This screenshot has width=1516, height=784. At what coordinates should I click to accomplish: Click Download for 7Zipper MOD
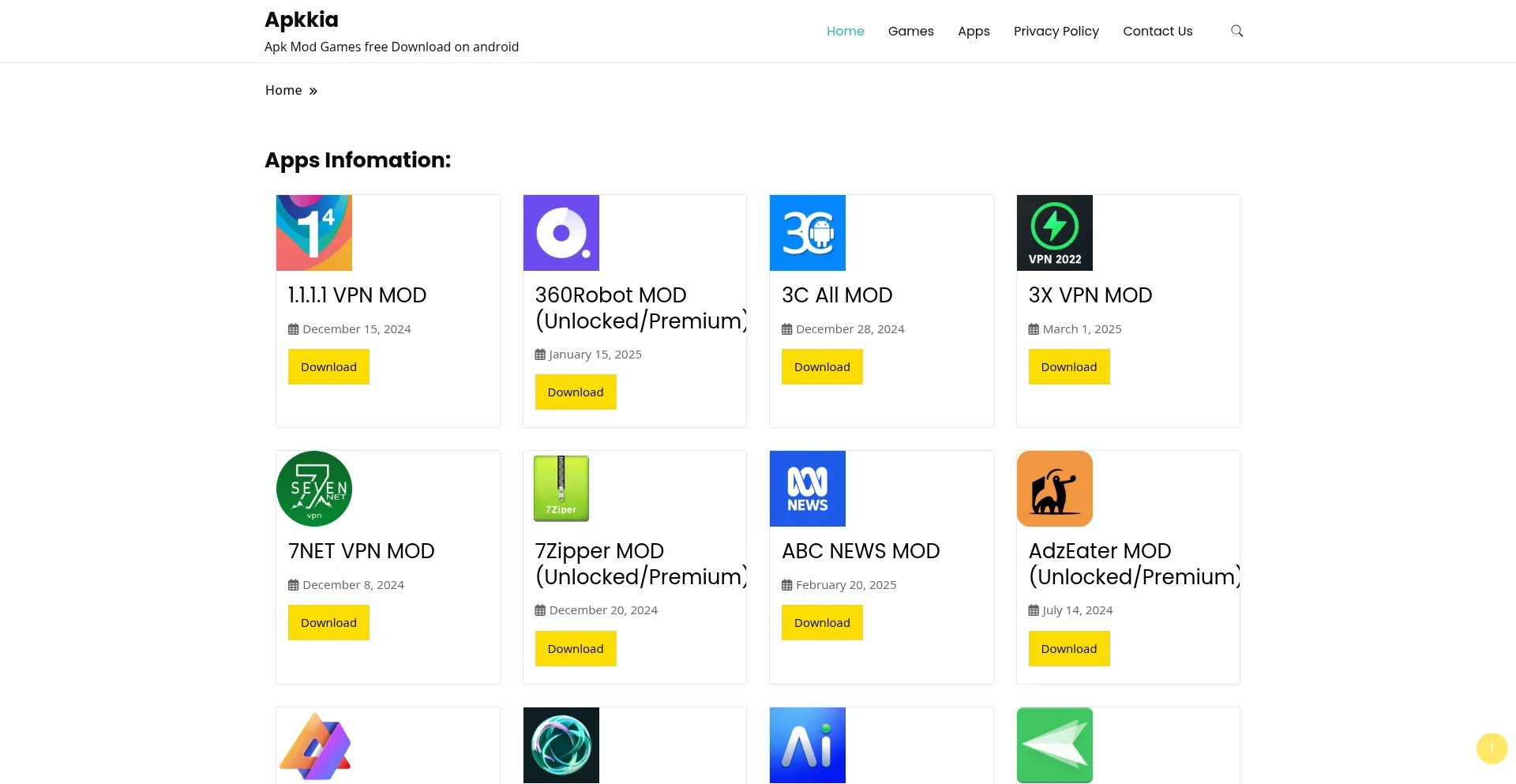point(576,649)
